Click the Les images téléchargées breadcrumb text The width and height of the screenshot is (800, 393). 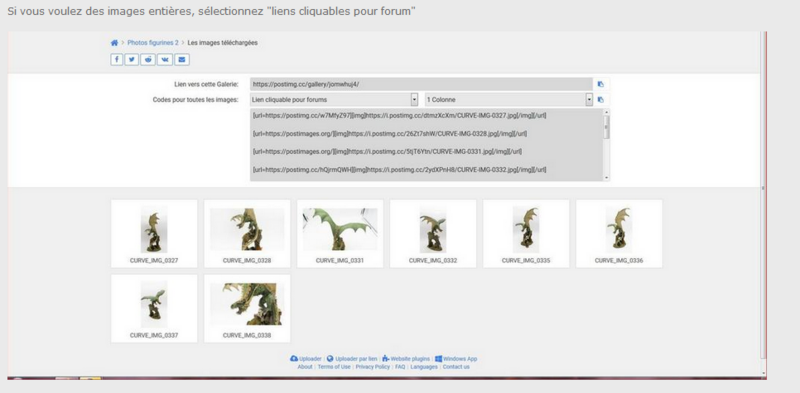click(x=222, y=43)
